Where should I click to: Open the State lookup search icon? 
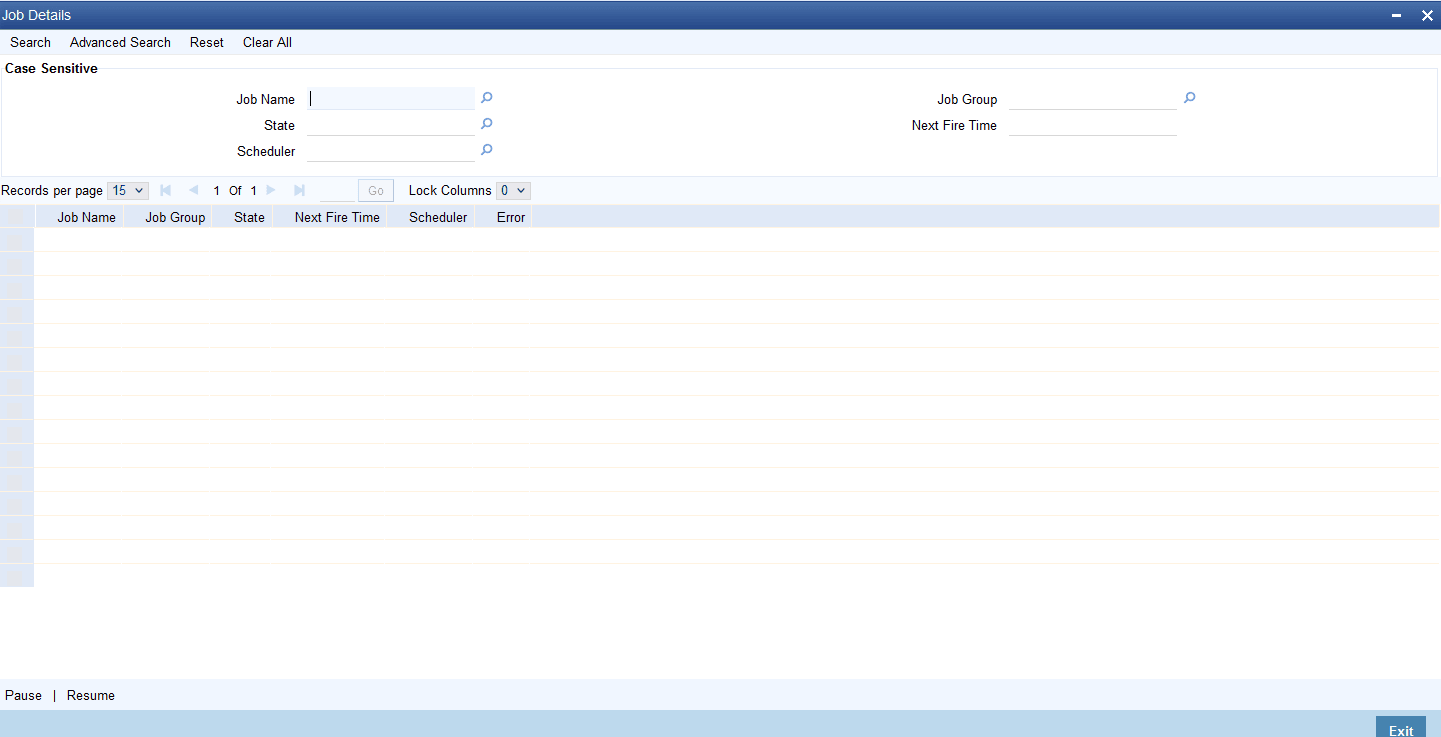click(x=487, y=124)
